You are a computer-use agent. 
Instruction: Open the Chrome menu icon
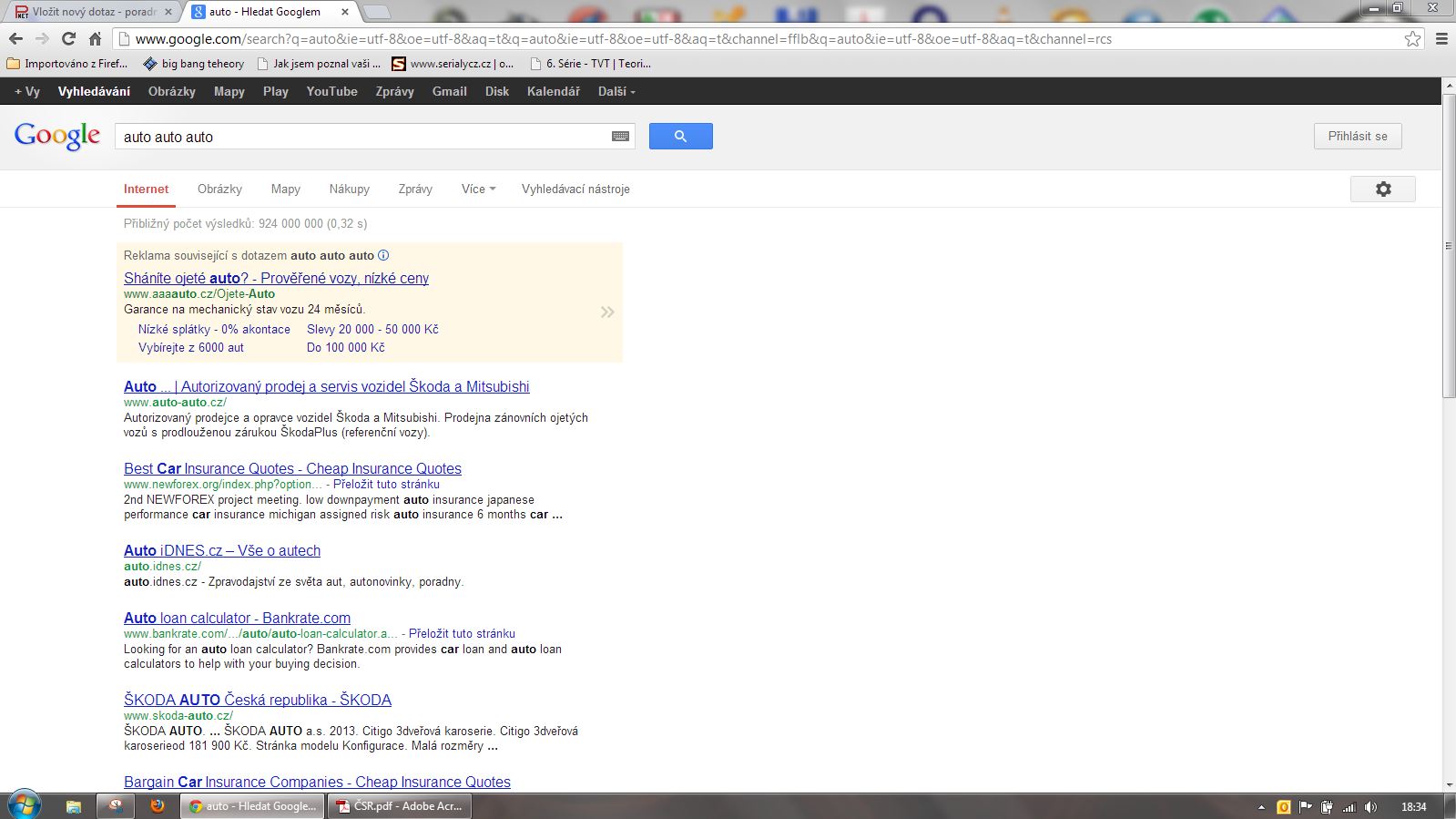point(1441,39)
